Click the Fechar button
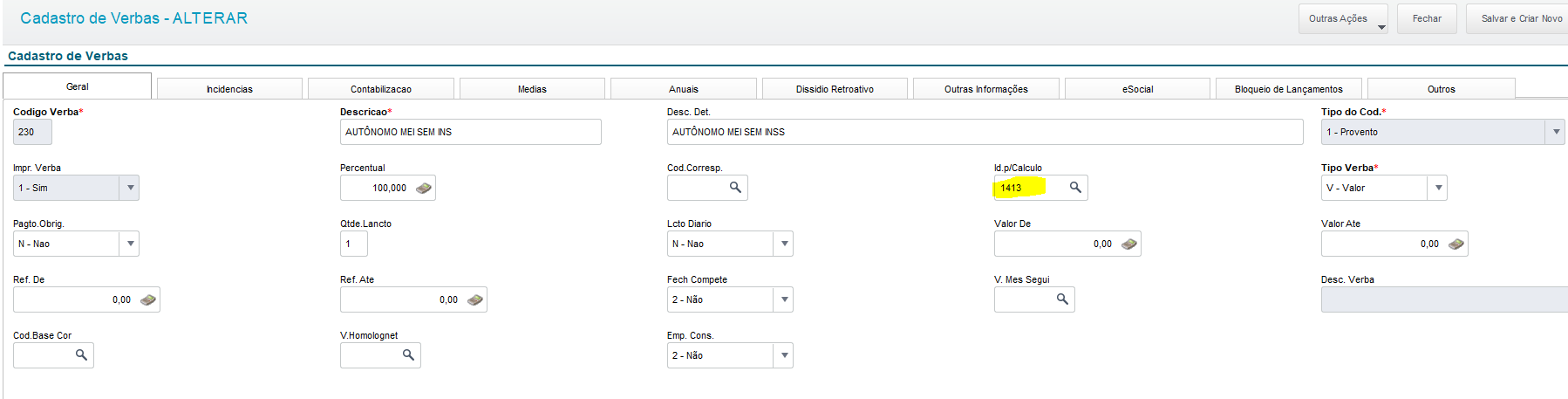This screenshot has height=399, width=1568. [1427, 18]
